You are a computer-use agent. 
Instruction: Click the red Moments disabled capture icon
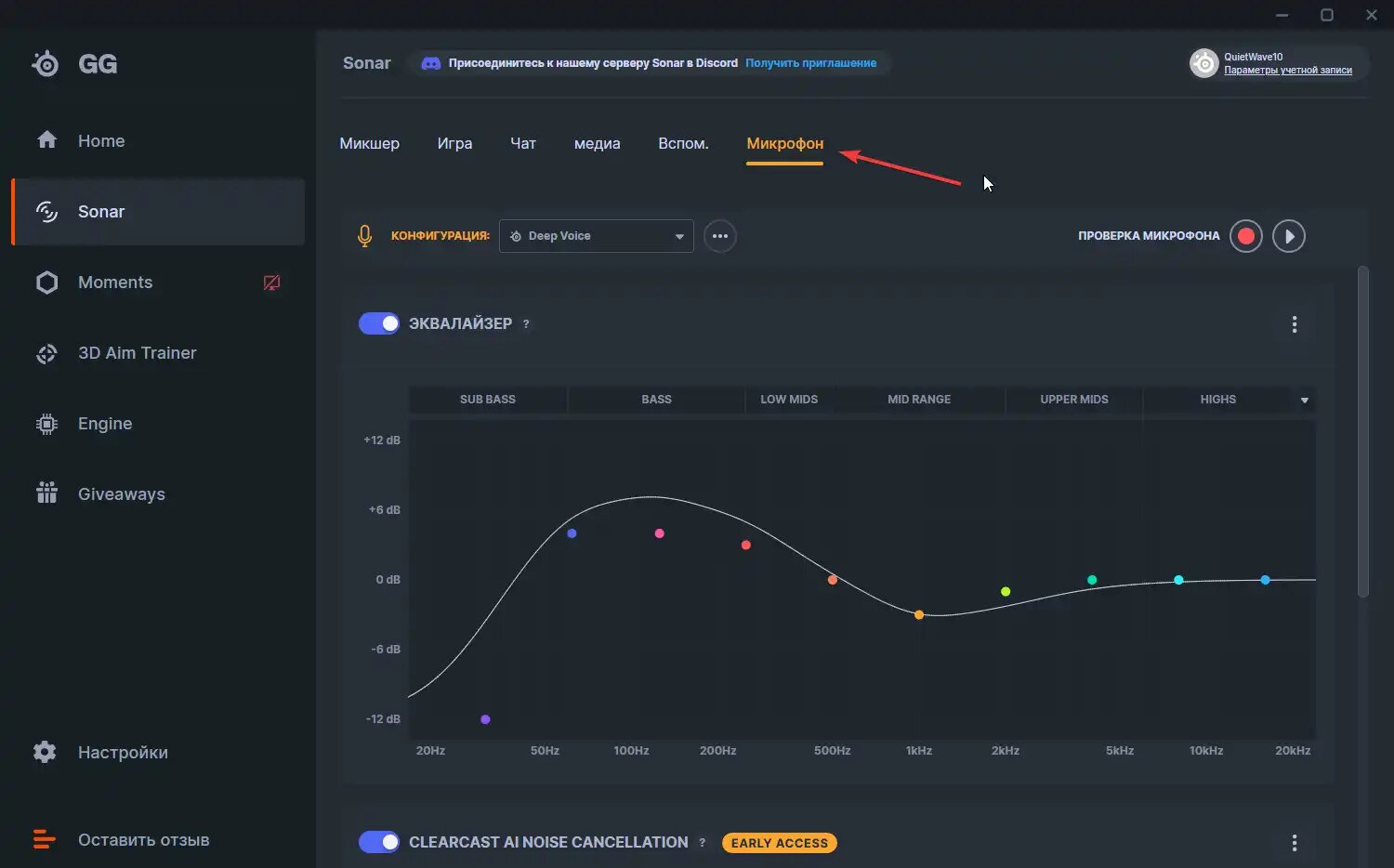[x=271, y=283]
